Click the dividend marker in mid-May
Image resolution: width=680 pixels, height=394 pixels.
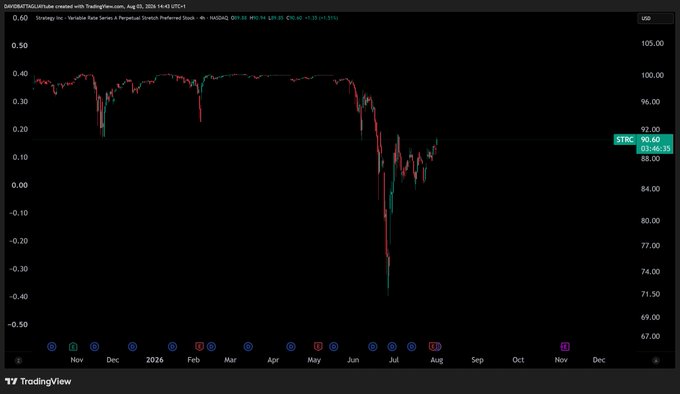333,346
